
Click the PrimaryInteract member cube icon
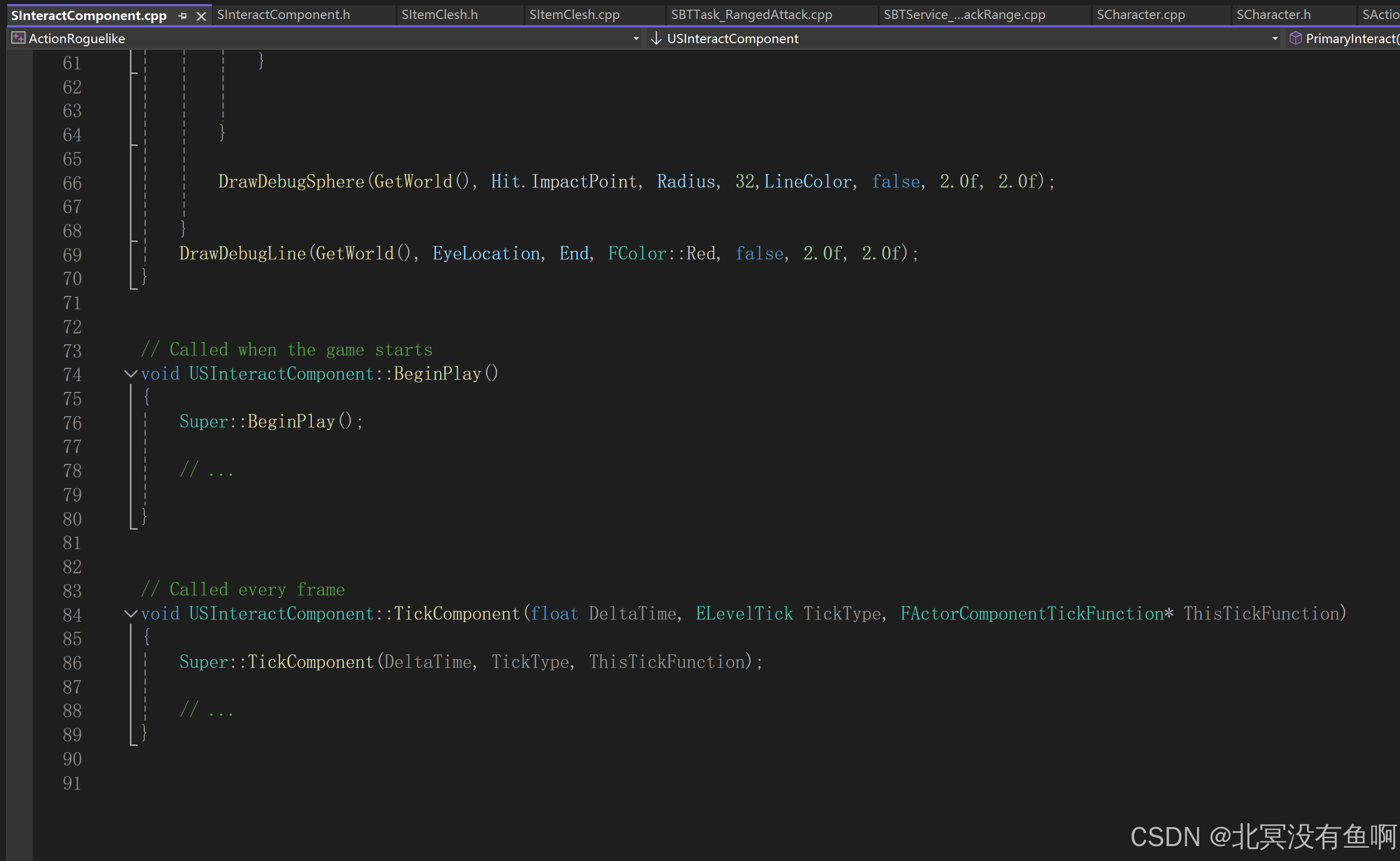(1295, 38)
